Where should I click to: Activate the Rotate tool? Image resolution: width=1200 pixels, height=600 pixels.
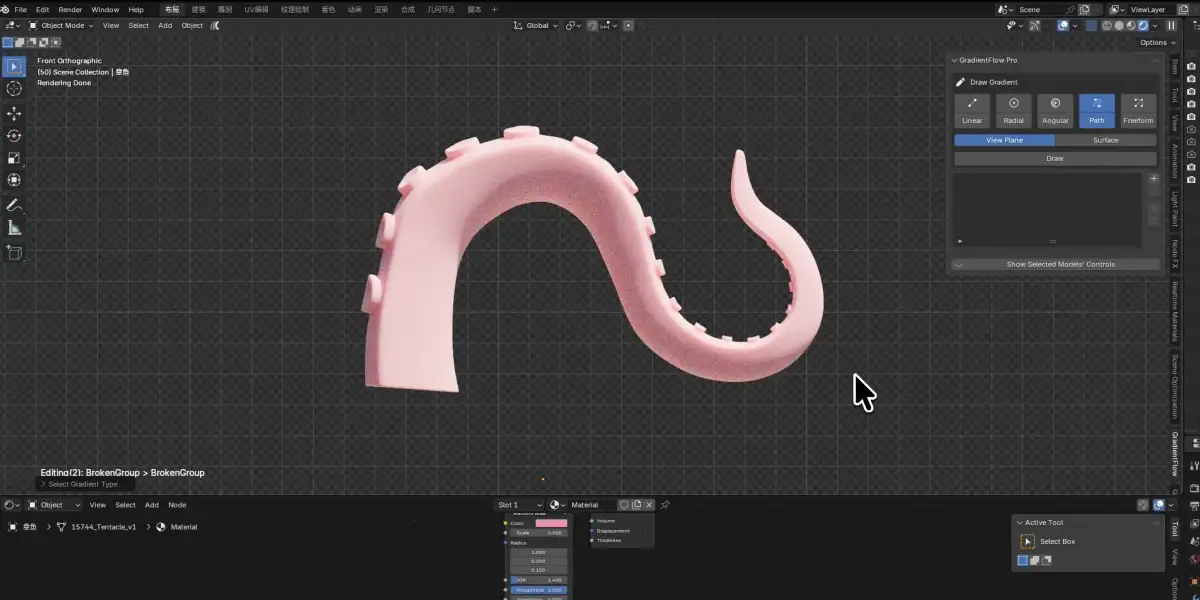point(14,136)
